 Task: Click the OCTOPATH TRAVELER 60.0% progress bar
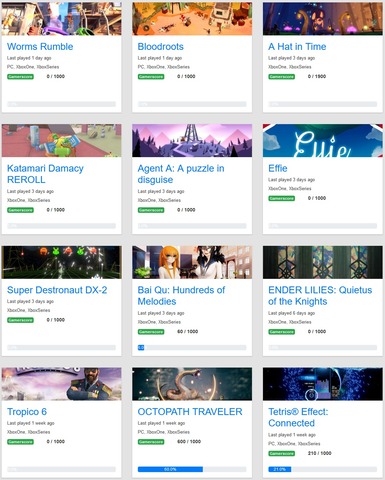point(192,469)
